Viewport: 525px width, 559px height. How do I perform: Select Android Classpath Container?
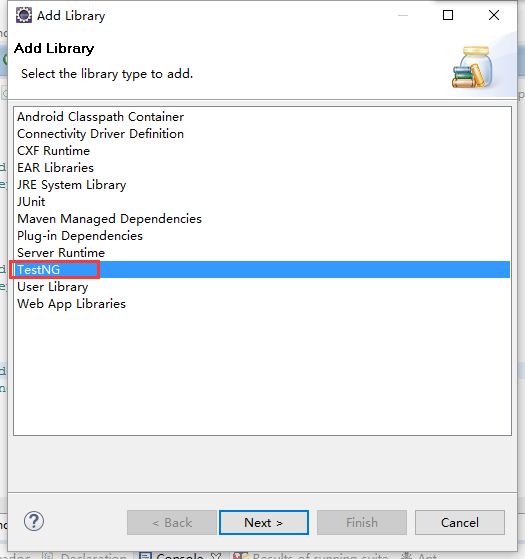(x=101, y=117)
